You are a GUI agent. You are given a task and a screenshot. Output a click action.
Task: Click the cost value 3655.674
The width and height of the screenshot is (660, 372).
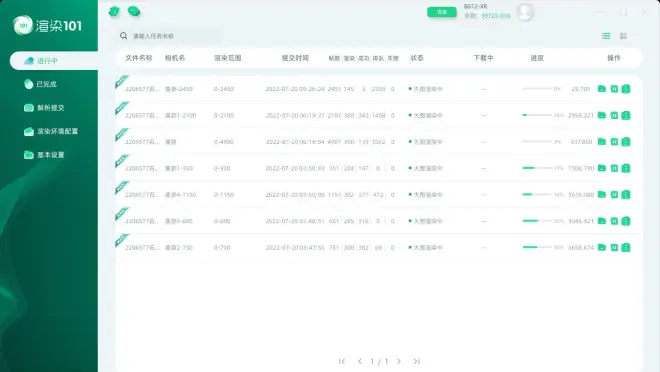[581, 247]
